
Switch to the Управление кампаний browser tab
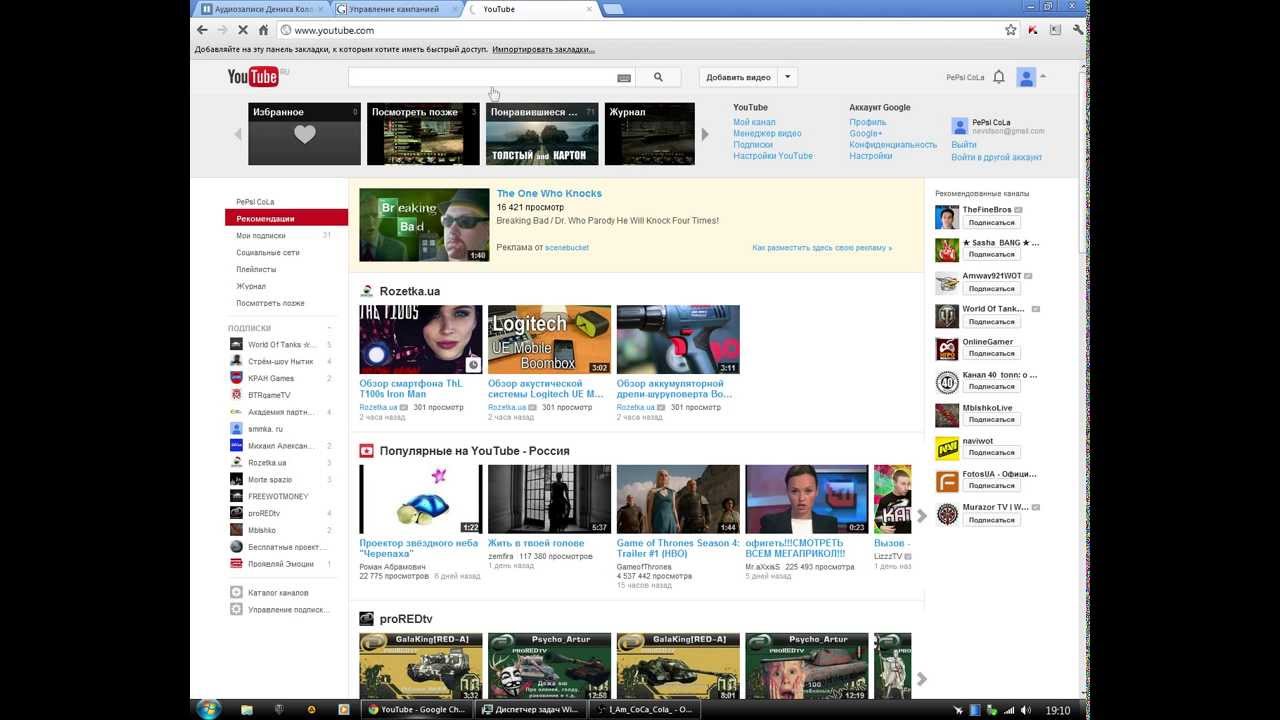(x=396, y=9)
